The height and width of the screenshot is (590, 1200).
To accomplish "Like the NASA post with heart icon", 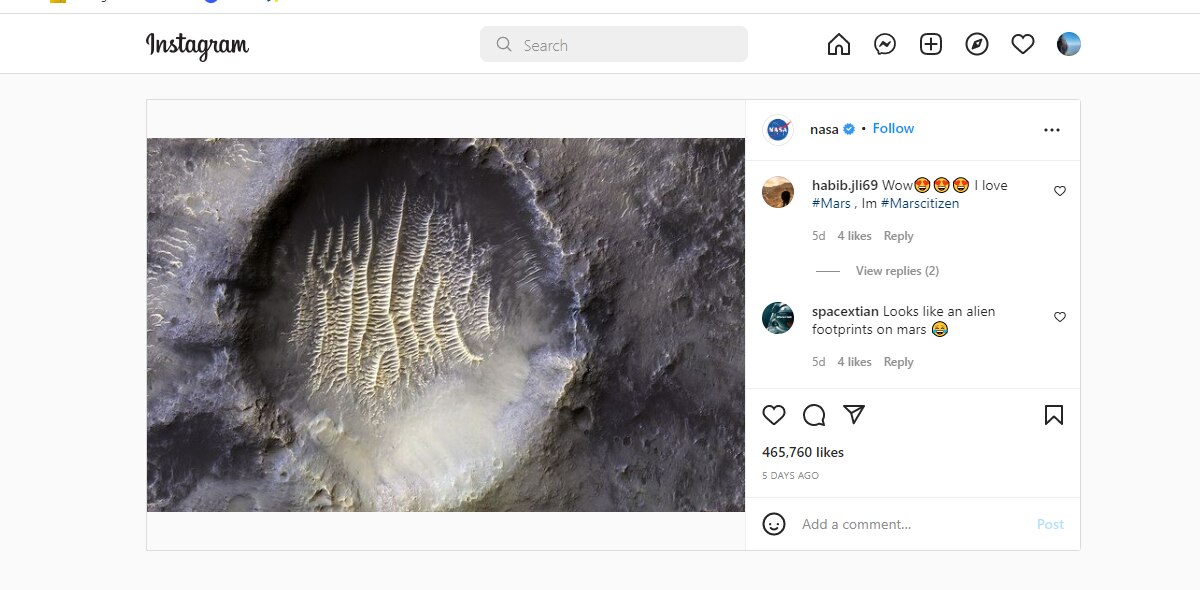I will [774, 415].
